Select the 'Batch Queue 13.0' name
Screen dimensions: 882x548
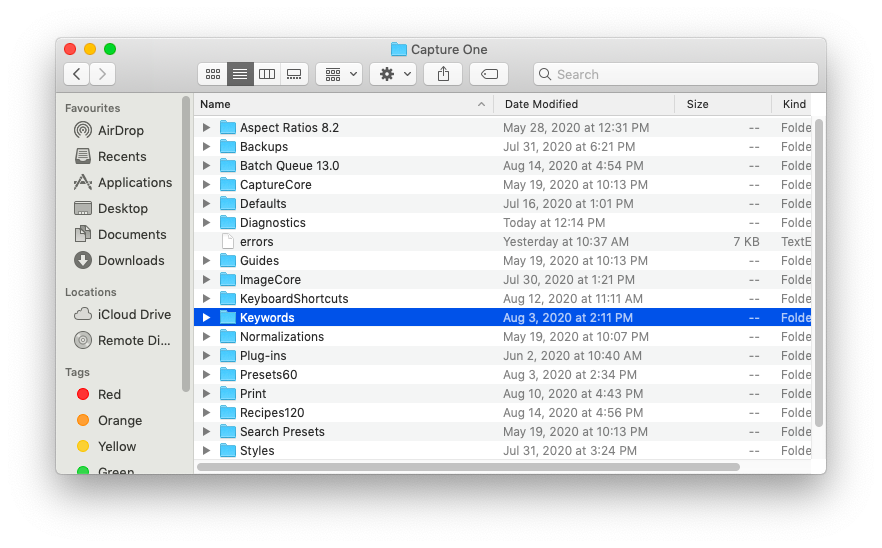pyautogui.click(x=289, y=165)
